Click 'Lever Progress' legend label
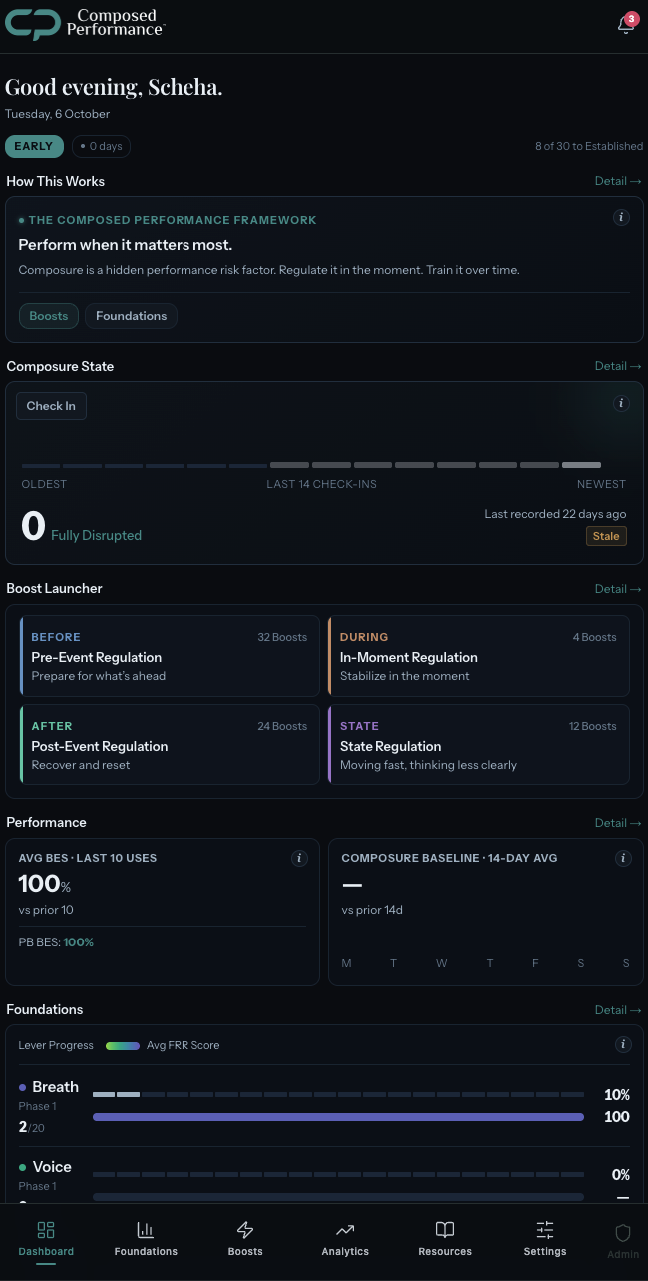648x1281 pixels. pos(56,1045)
